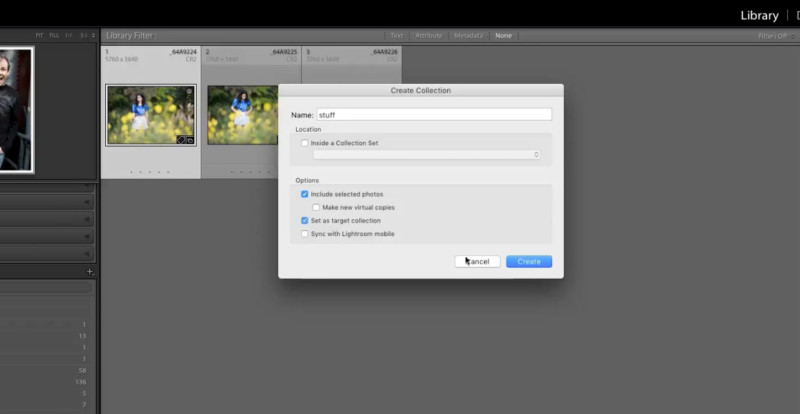Image resolution: width=800 pixels, height=414 pixels.
Task: Click the collection Name text field
Action: (434, 115)
